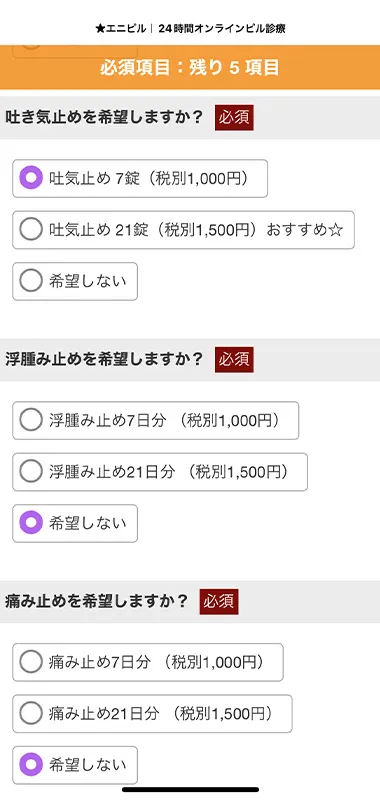Viewport: 380px width, 800px height.
Task: Choose 希望しない under 痛み止め question
Action: point(75,765)
